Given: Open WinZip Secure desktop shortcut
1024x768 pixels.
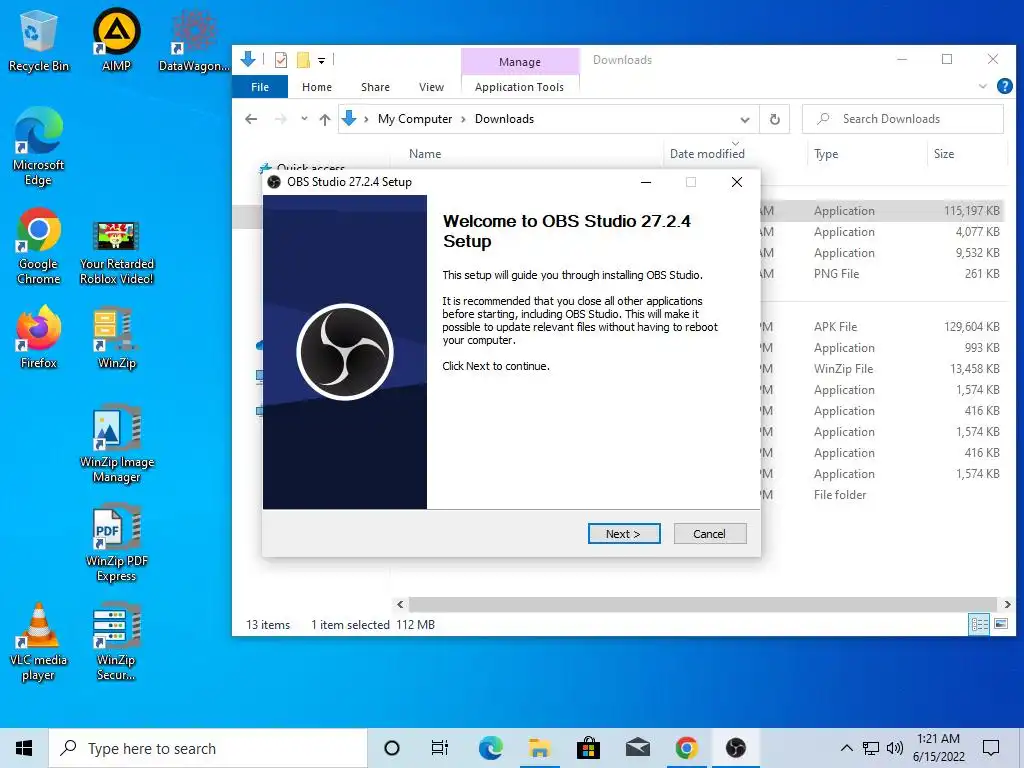Looking at the screenshot, I should tap(116, 643).
